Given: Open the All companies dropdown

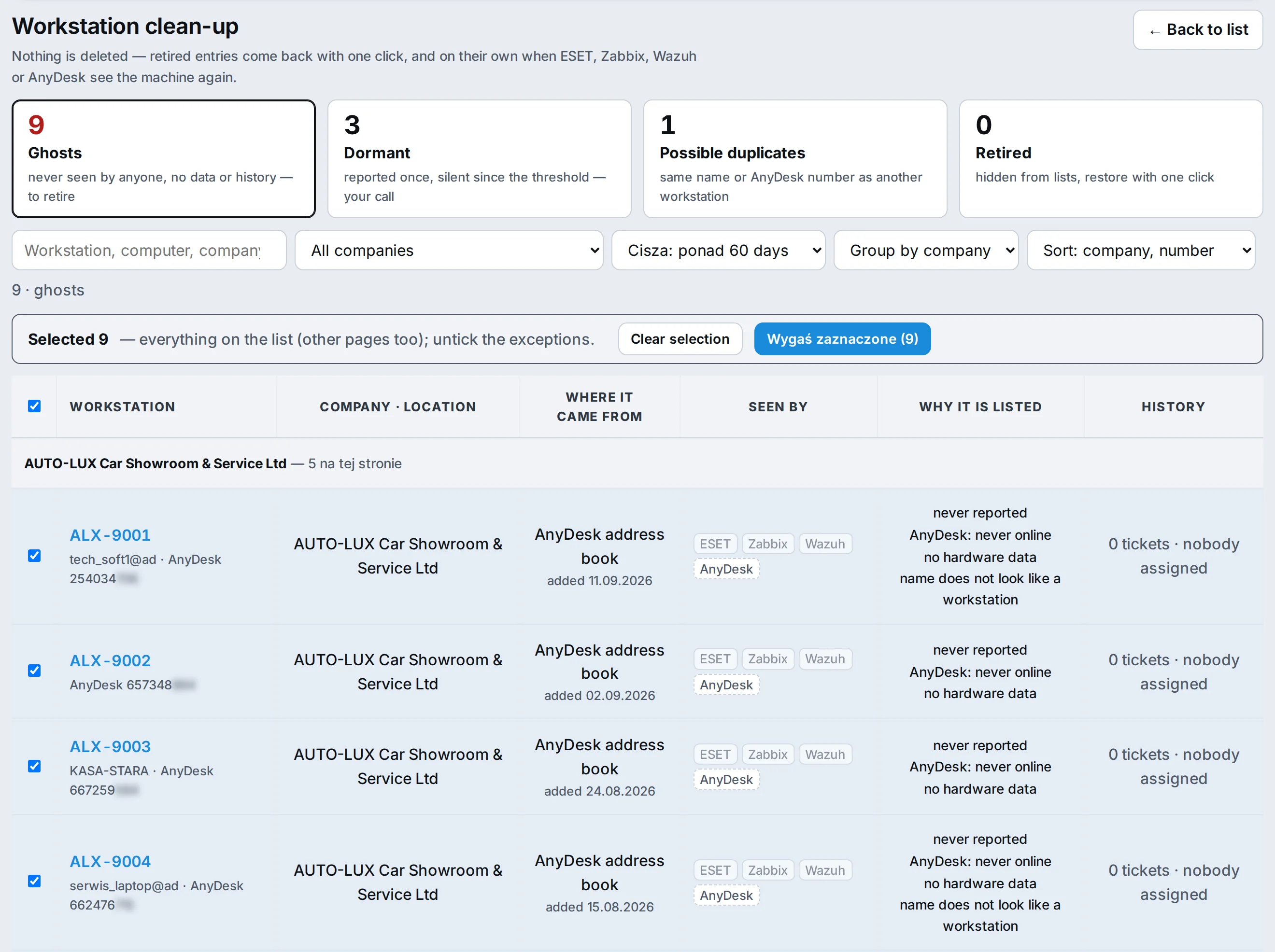Looking at the screenshot, I should point(449,250).
